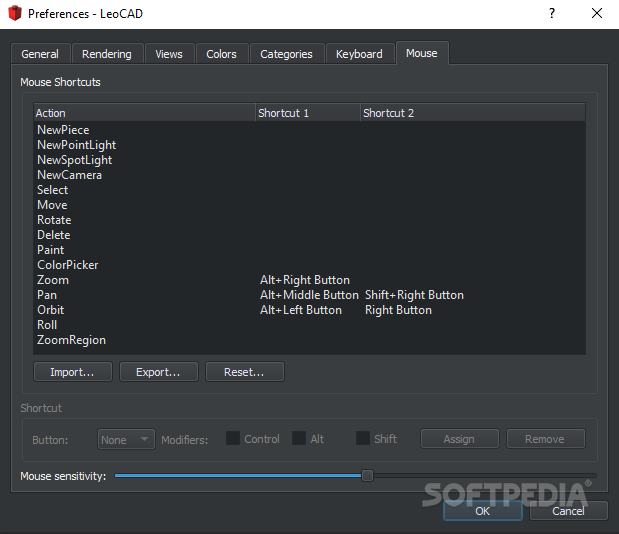Screen dimensions: 619x534
Task: Select the NewCamera action row
Action: click(x=309, y=175)
